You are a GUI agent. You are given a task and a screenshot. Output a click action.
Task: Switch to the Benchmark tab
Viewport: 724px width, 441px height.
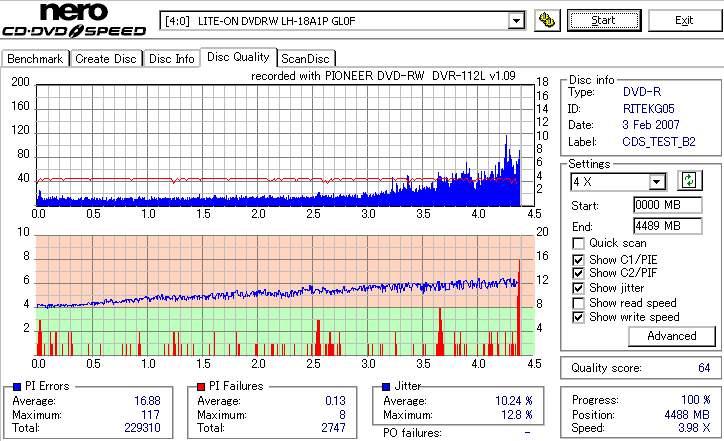(x=35, y=59)
